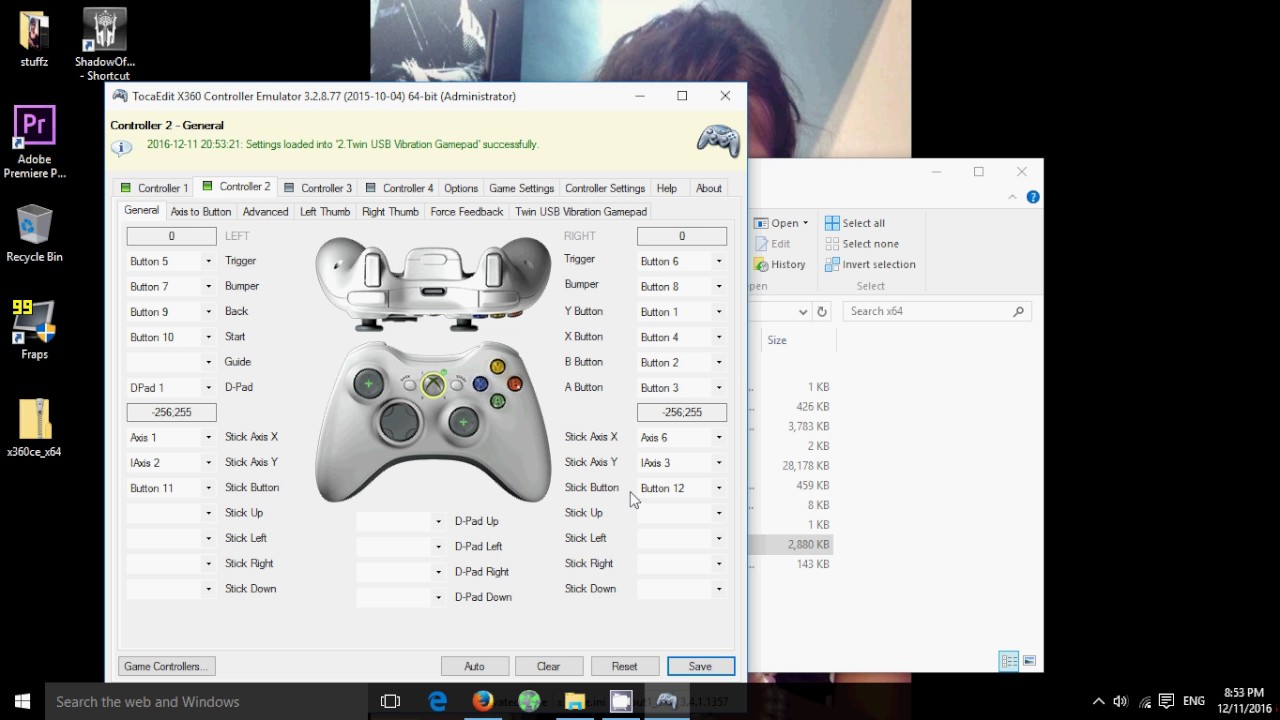
Task: Click the Auto button
Action: coord(475,666)
